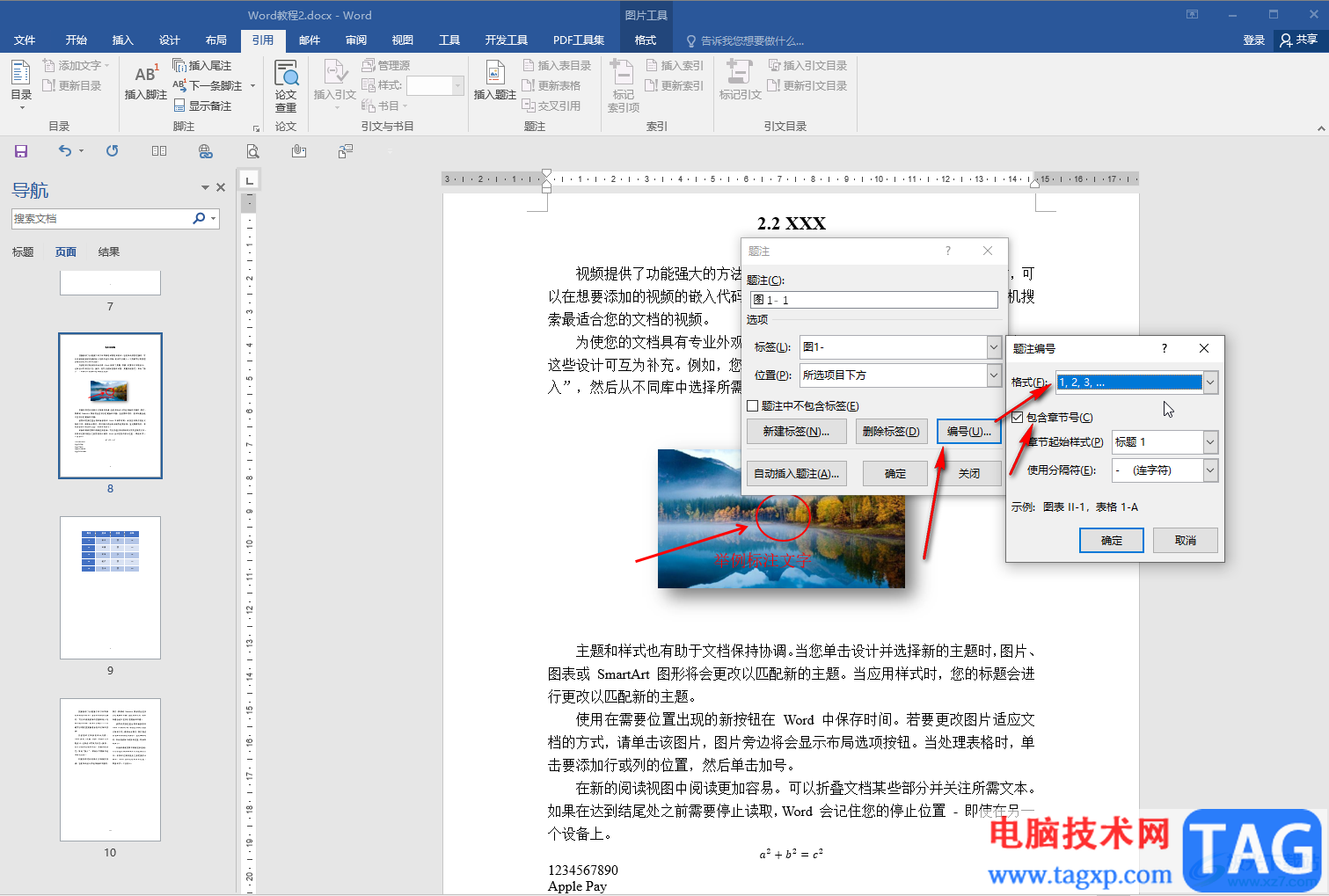Click the help question mark in 题注编号 dialog
Screen dimensions: 1329x896
1165,348
